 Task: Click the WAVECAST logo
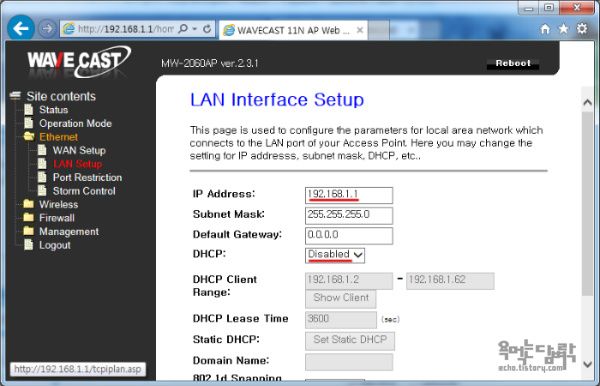click(78, 61)
